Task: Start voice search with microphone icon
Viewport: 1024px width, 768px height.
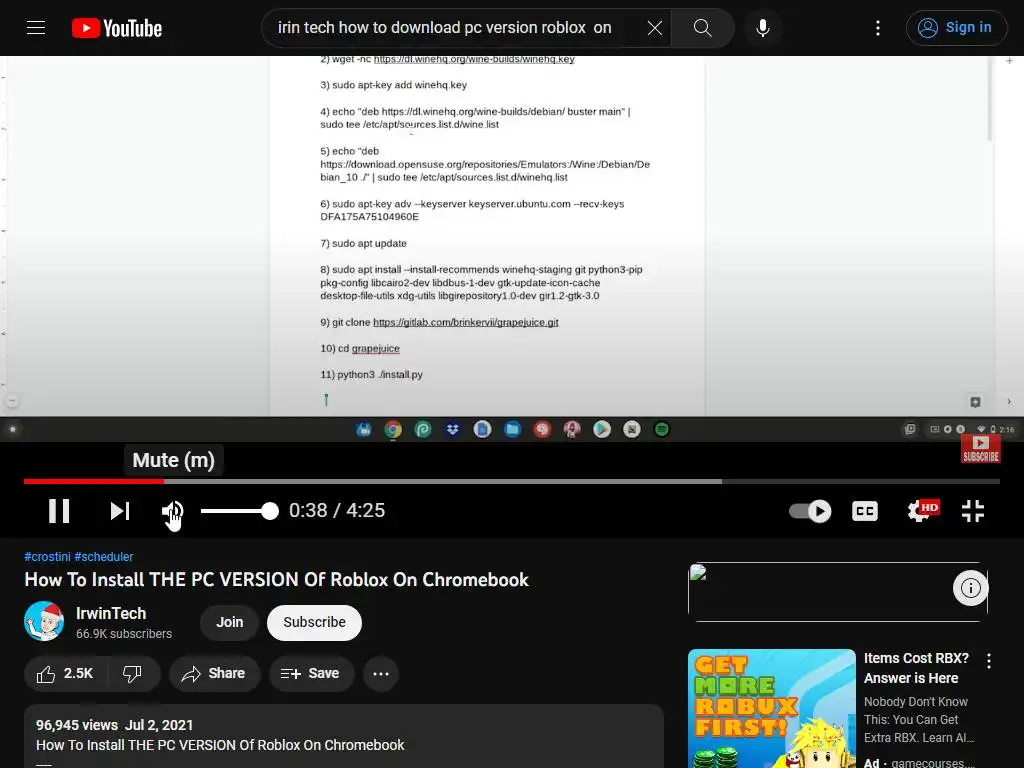Action: (x=762, y=27)
